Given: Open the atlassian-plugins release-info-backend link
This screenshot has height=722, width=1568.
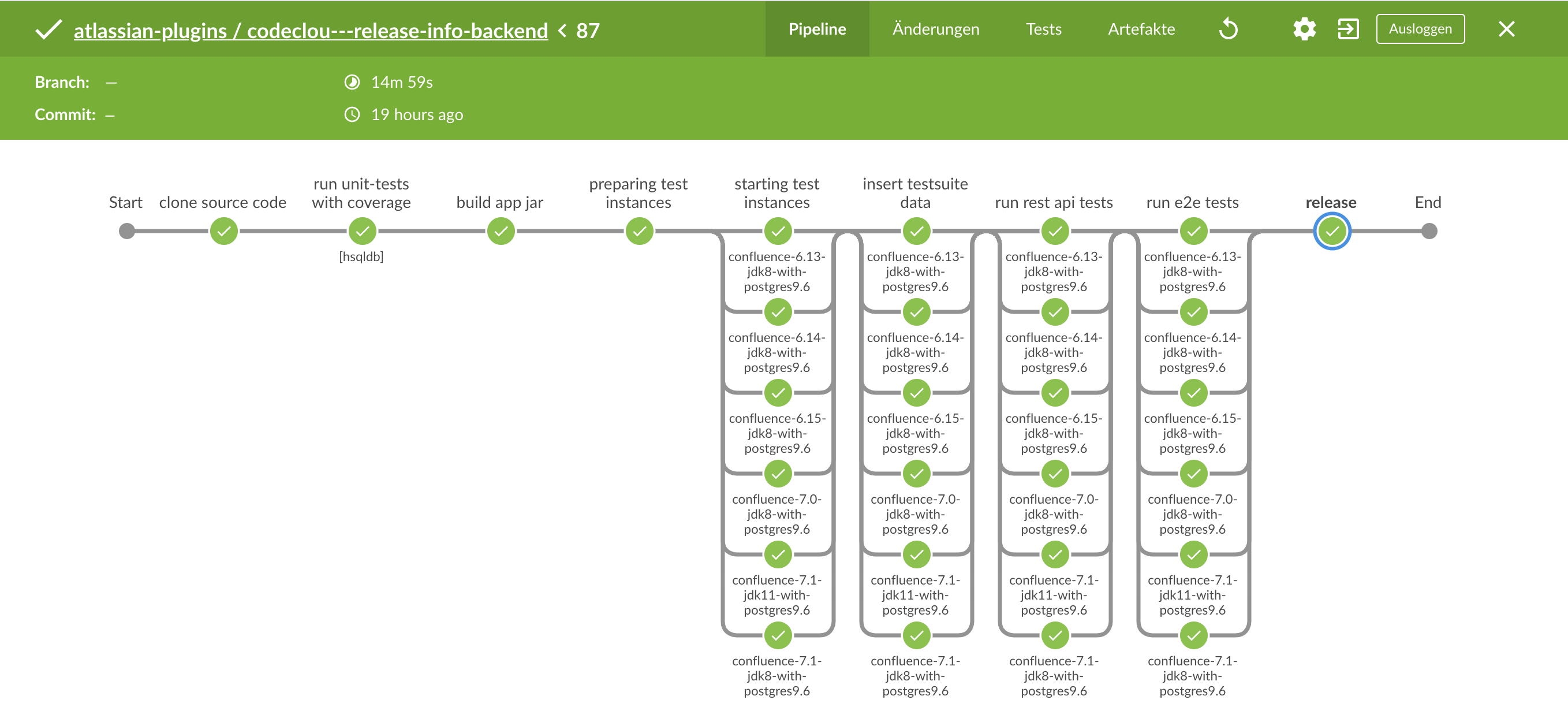Looking at the screenshot, I should 311,31.
